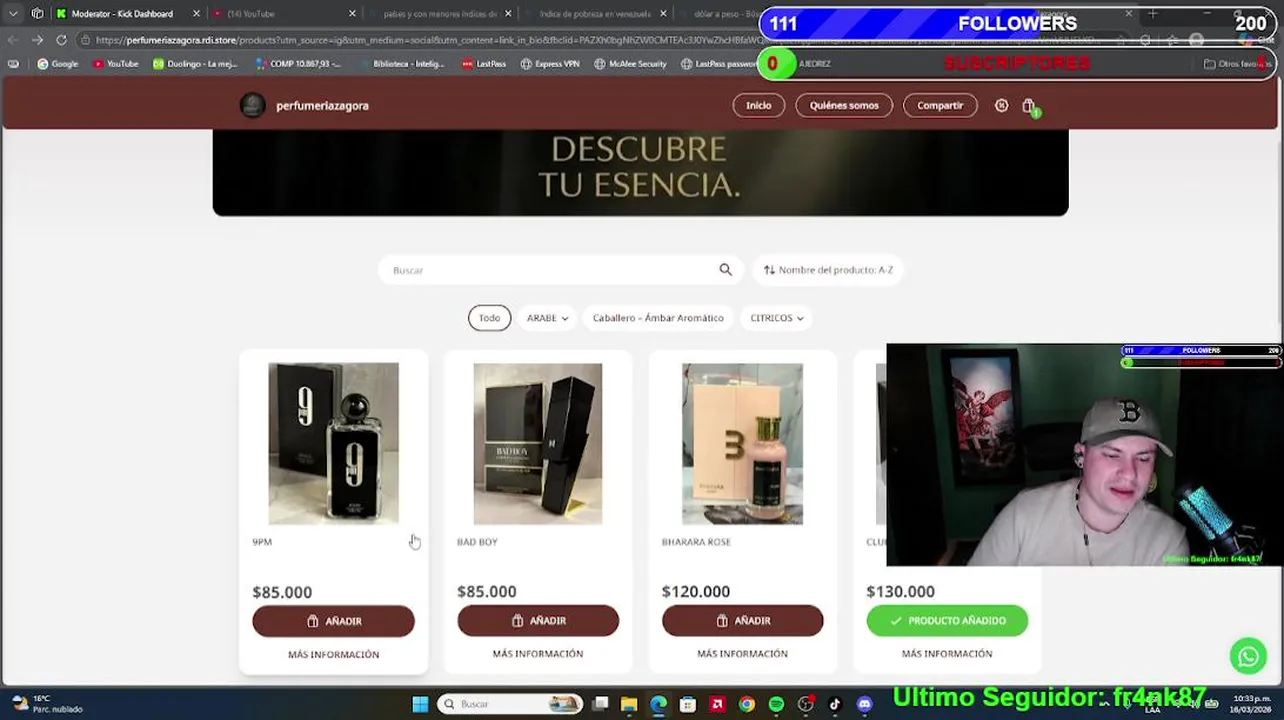Close the Kick Dashboard tab
Viewport: 1284px width, 720px height.
click(196, 14)
